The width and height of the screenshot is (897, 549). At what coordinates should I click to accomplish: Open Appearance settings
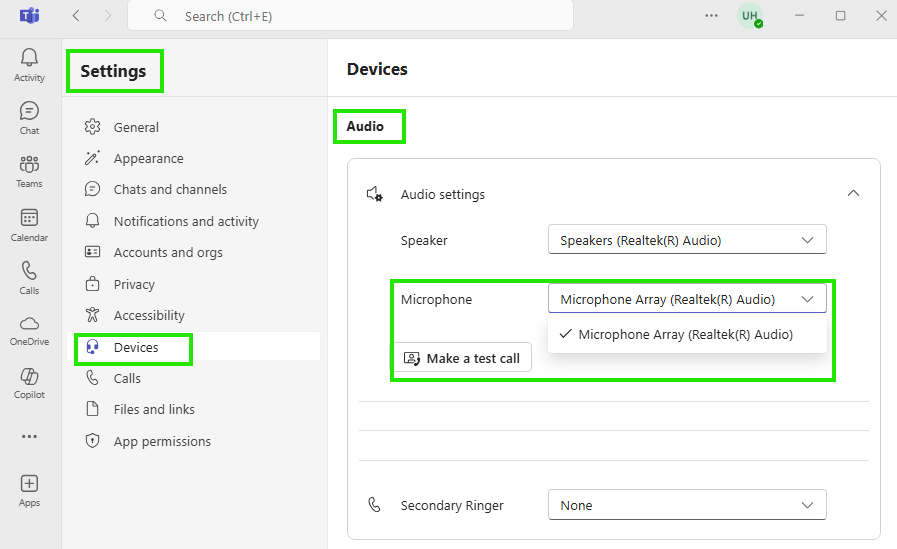[149, 158]
